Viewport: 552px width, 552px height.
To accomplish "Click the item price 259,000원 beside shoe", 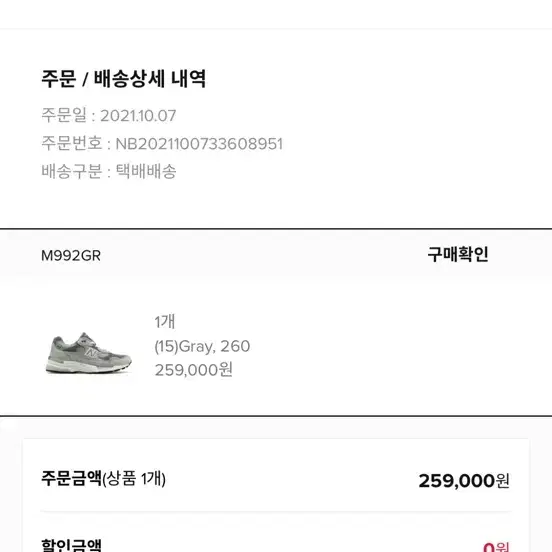I will [x=194, y=370].
